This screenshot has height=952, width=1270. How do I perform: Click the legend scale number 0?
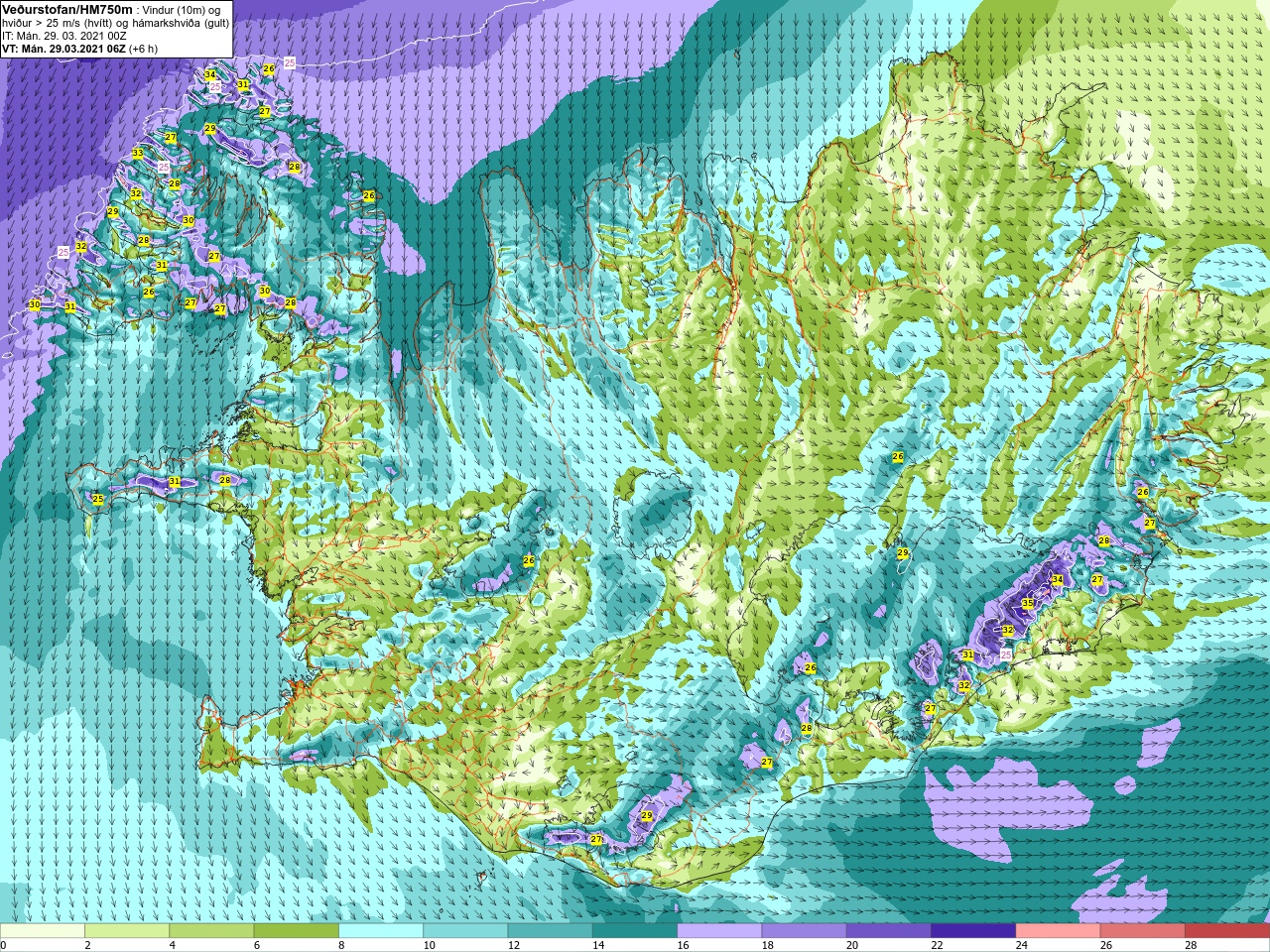[x=4, y=945]
